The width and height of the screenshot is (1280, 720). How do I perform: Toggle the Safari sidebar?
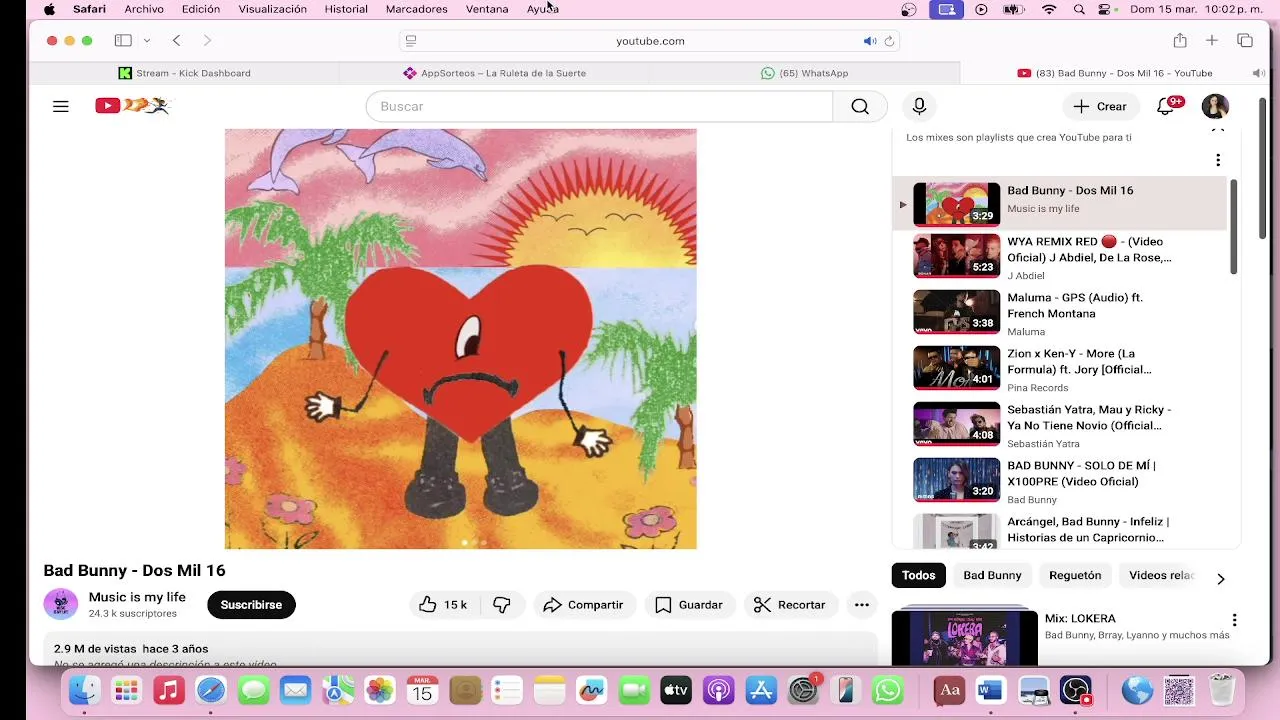click(123, 41)
